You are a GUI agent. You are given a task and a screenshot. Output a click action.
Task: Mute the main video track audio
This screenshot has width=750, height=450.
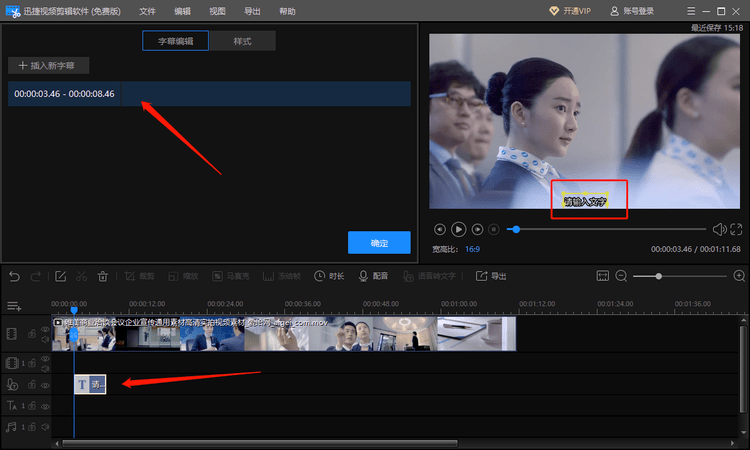click(x=45, y=339)
